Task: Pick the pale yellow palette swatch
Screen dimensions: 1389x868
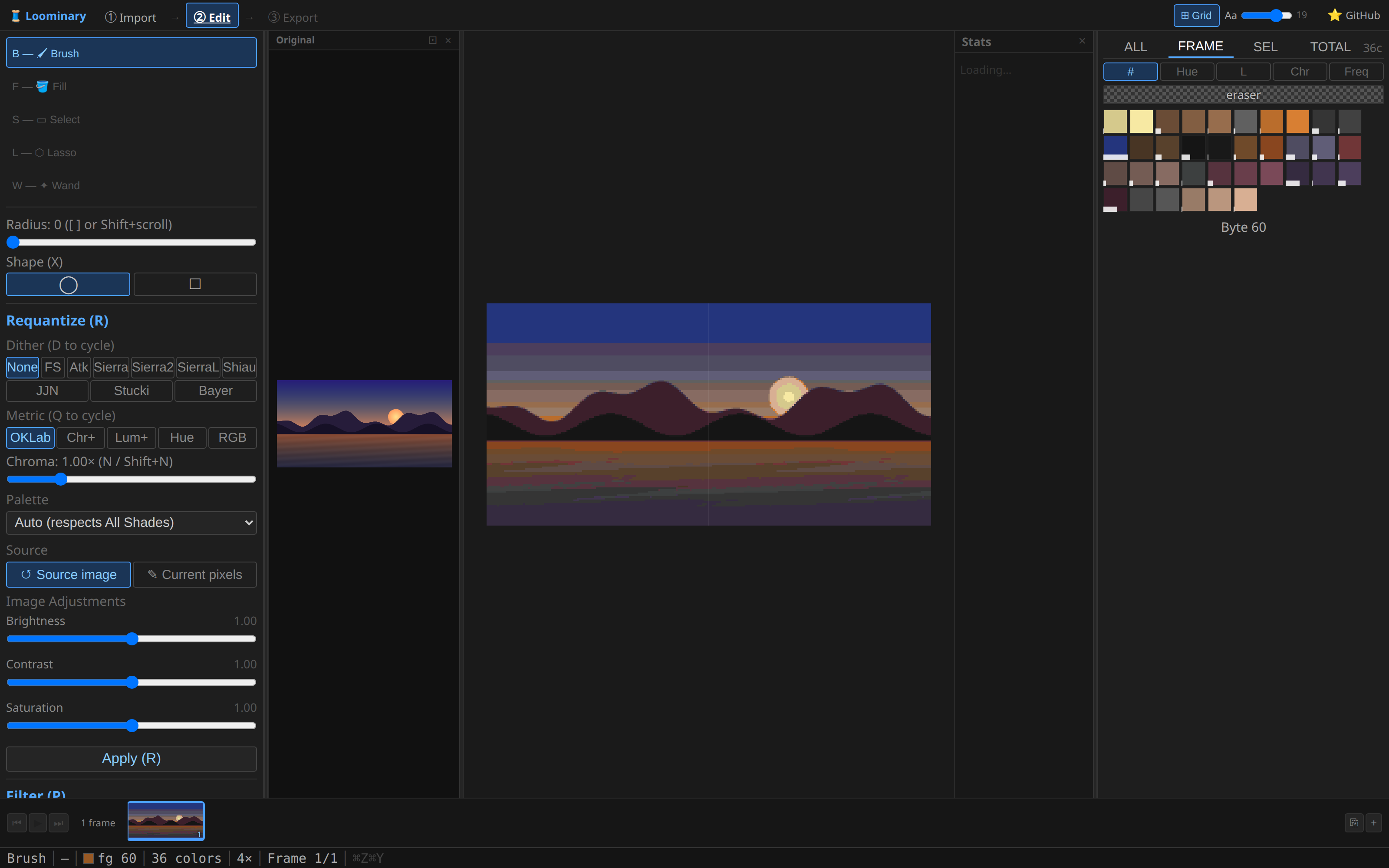Action: click(x=1141, y=122)
